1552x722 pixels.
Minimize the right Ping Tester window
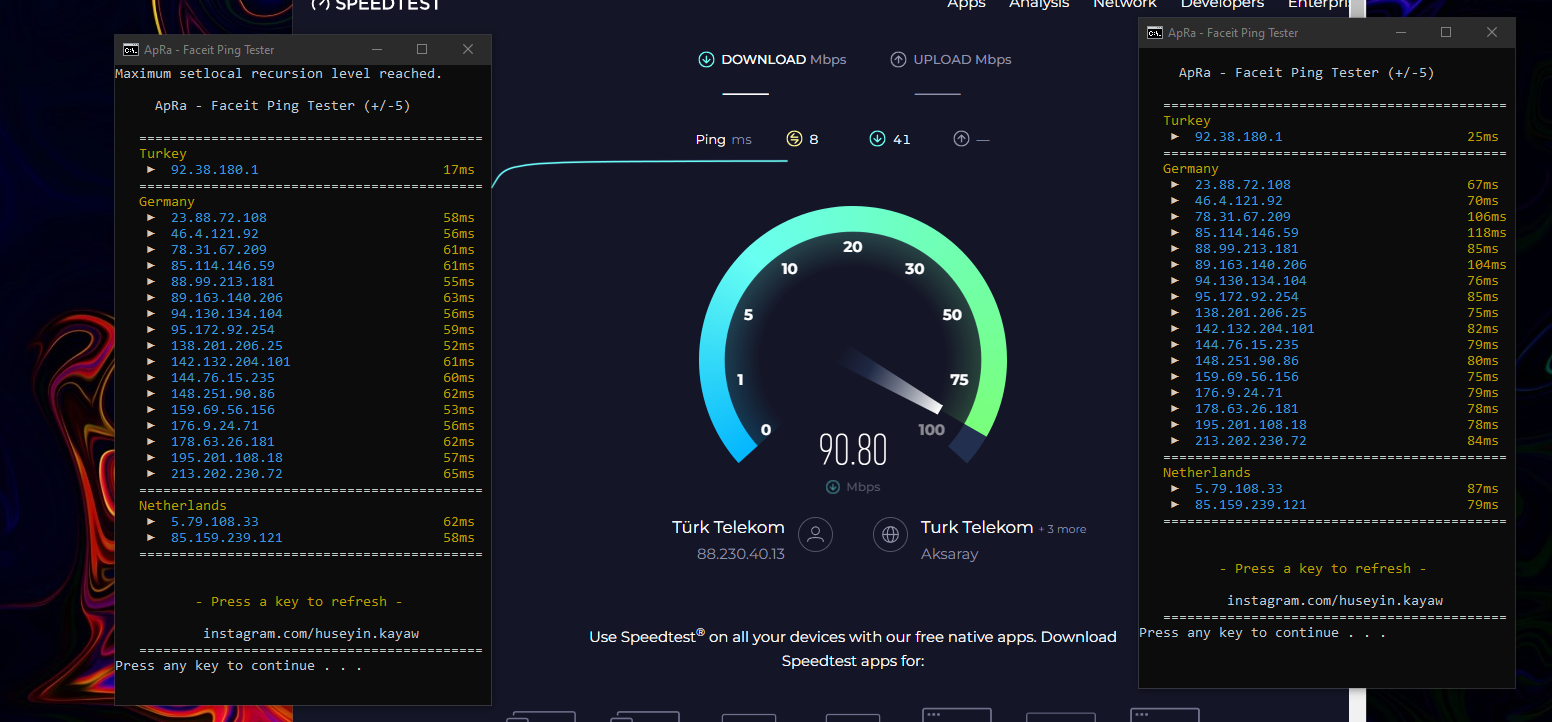[x=1401, y=33]
